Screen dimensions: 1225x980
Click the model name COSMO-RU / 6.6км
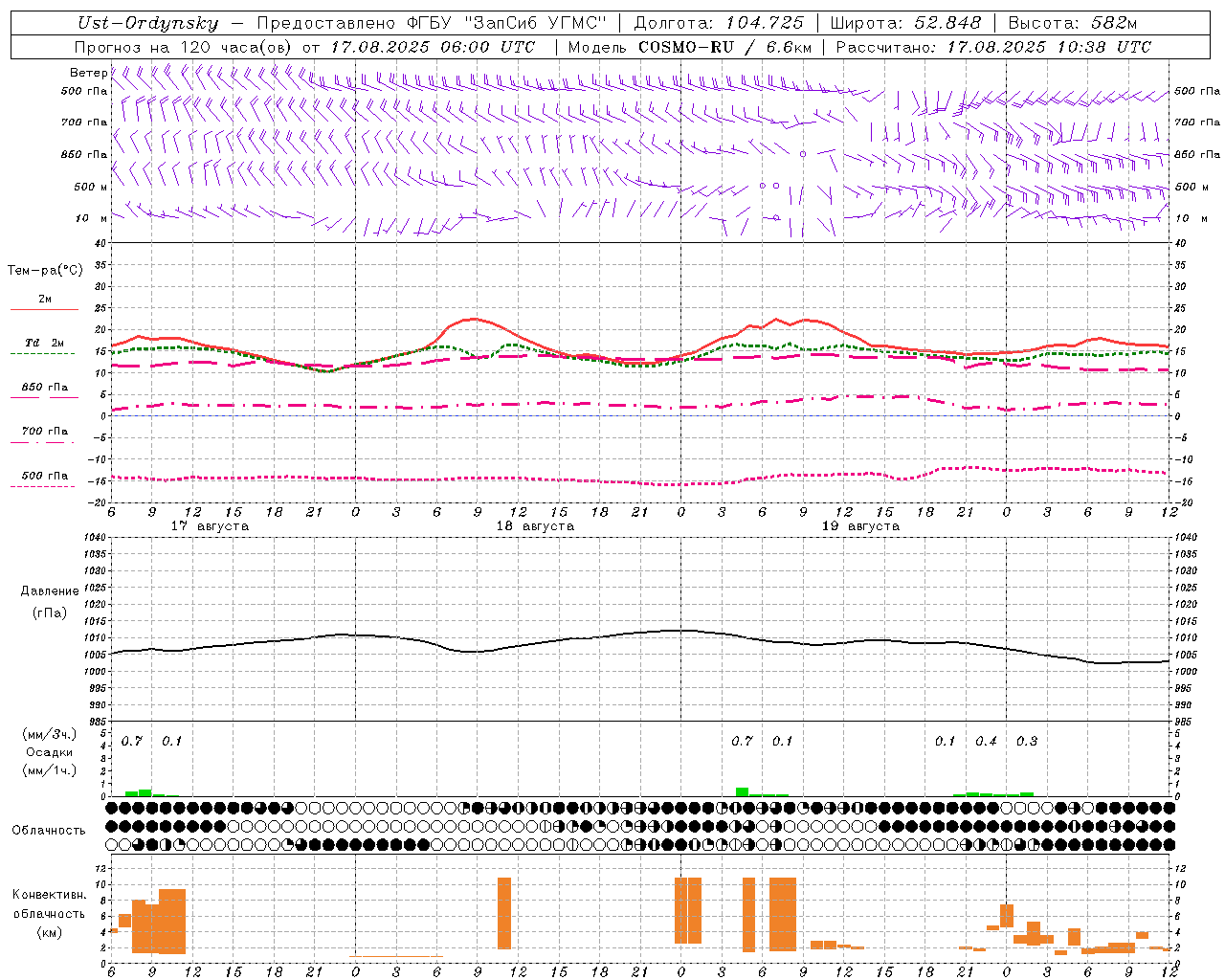[725, 47]
